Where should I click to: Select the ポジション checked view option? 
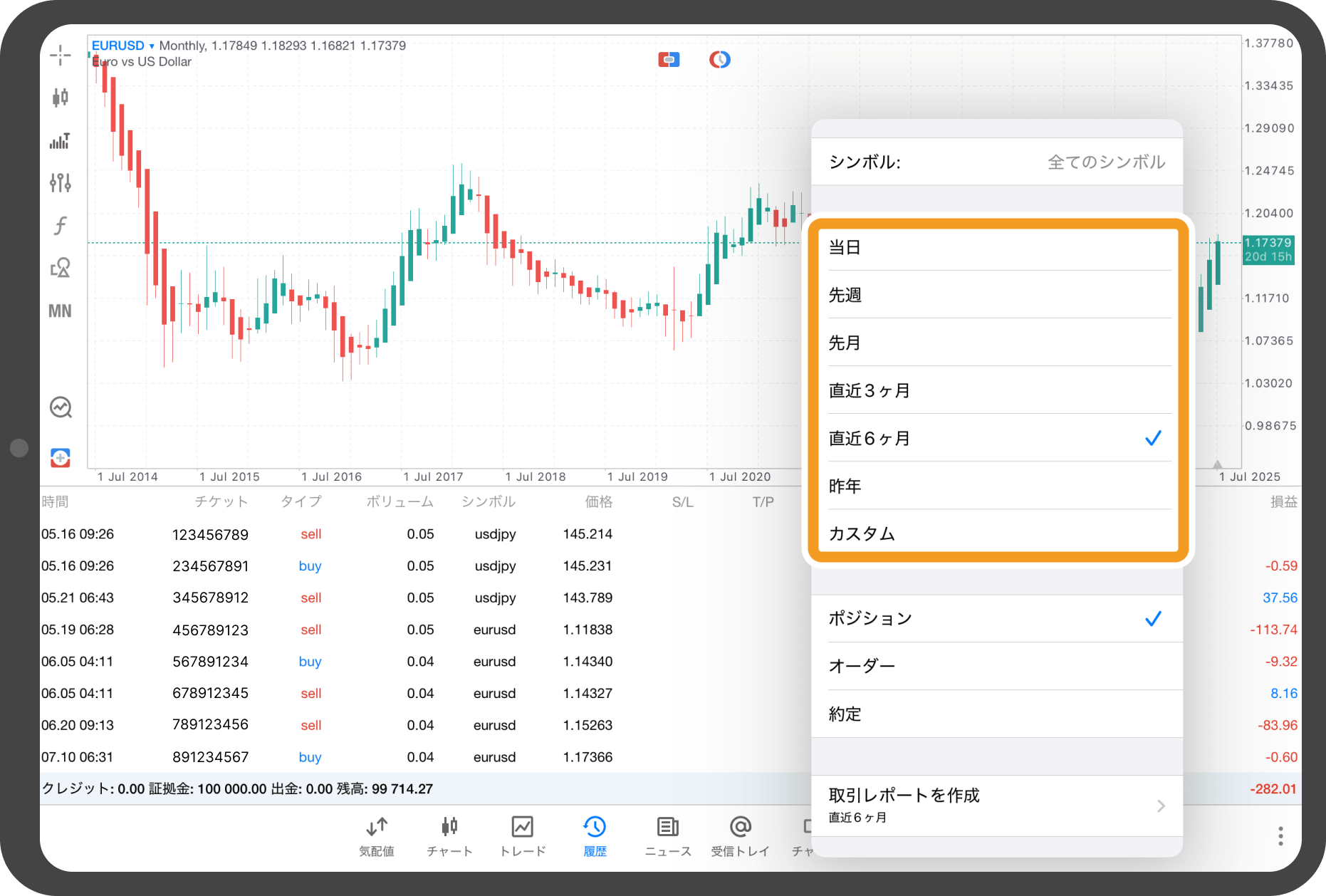point(997,618)
